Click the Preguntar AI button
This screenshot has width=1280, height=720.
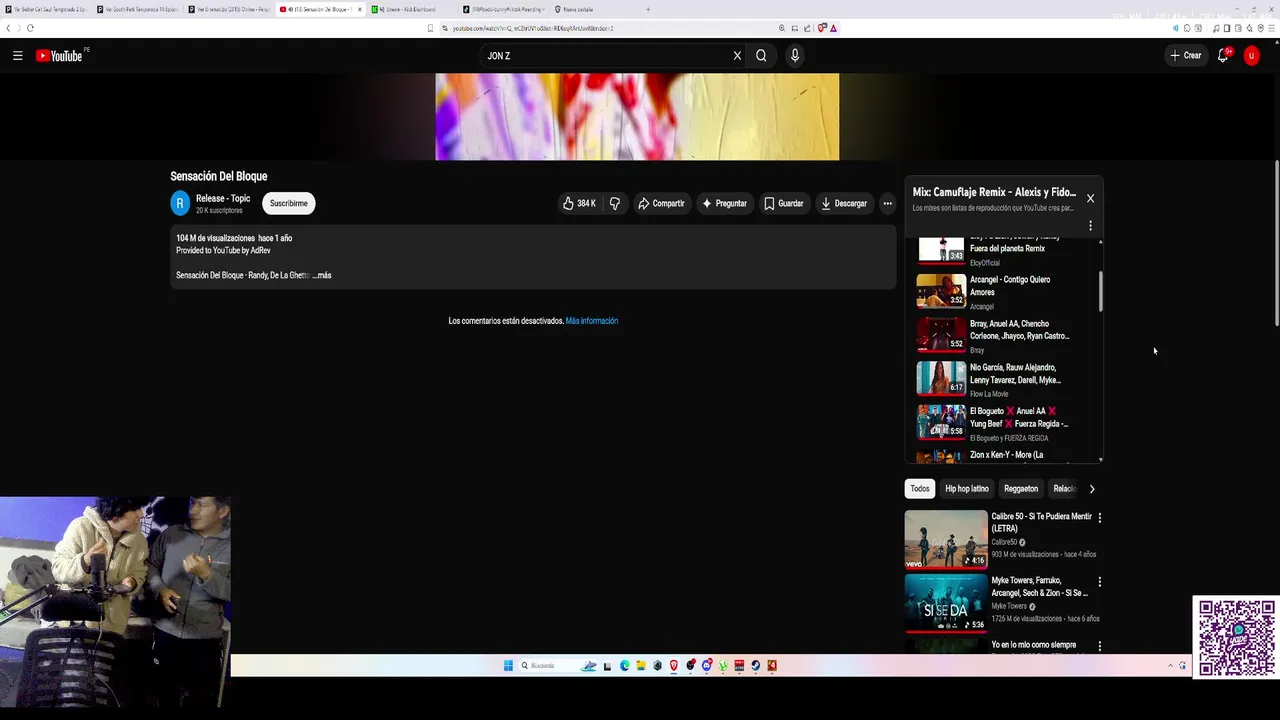[x=725, y=204]
